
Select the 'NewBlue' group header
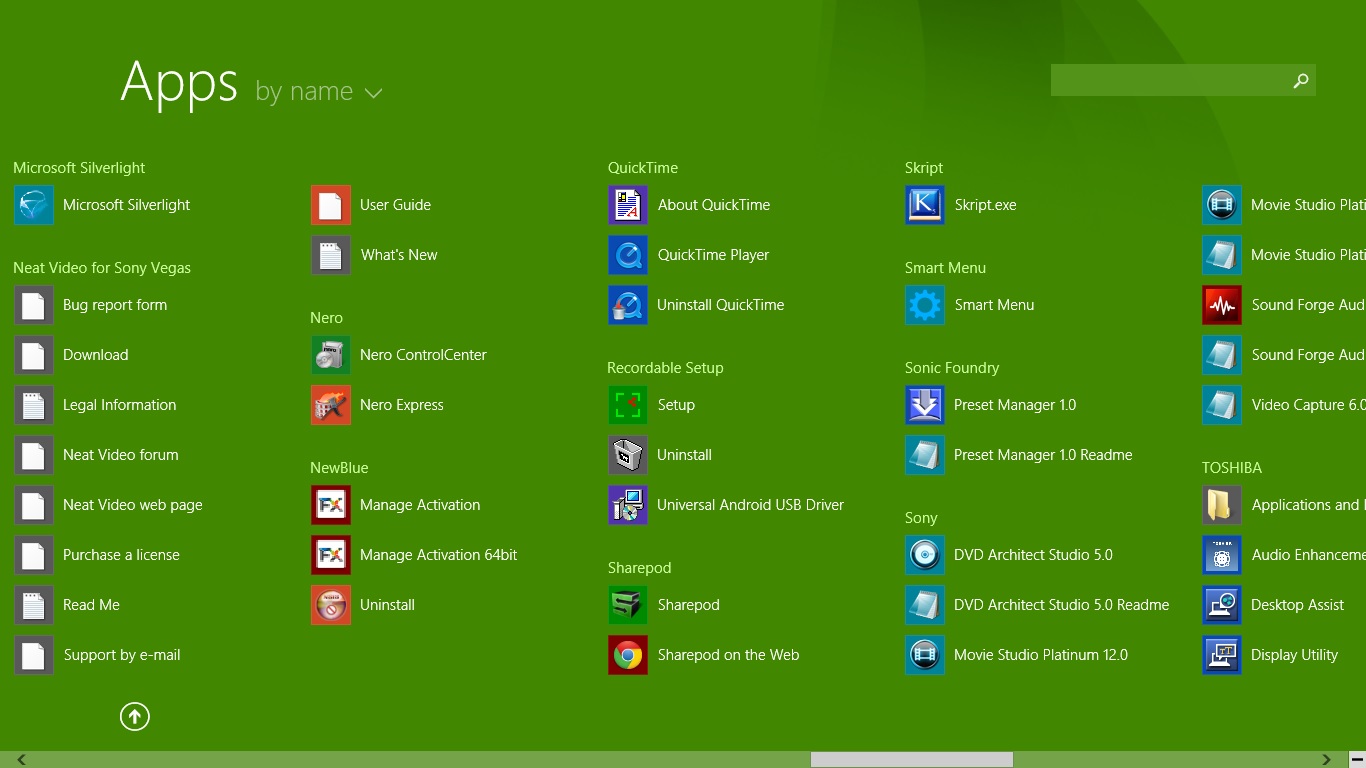[x=339, y=468]
